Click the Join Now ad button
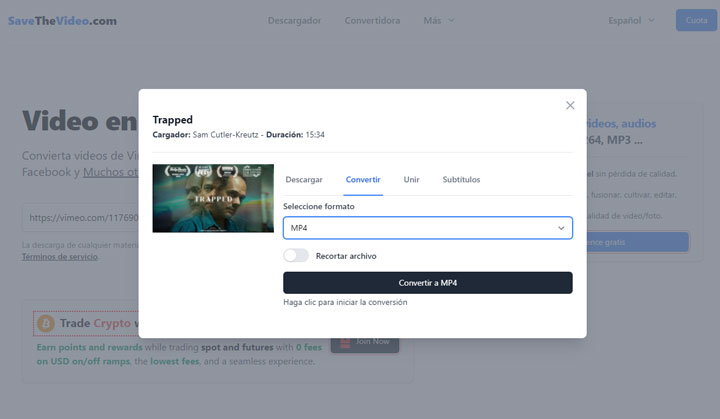 pyautogui.click(x=365, y=344)
